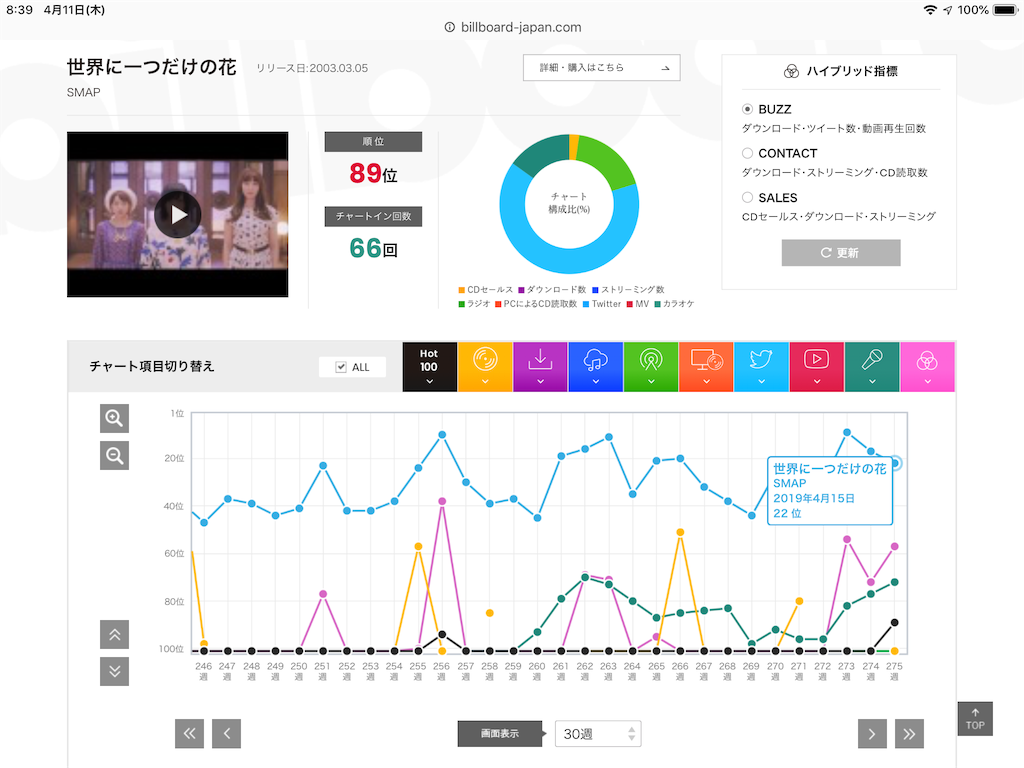Expand the teal karaoke tab chevron
Screen dimensions: 1024x768
(872, 381)
